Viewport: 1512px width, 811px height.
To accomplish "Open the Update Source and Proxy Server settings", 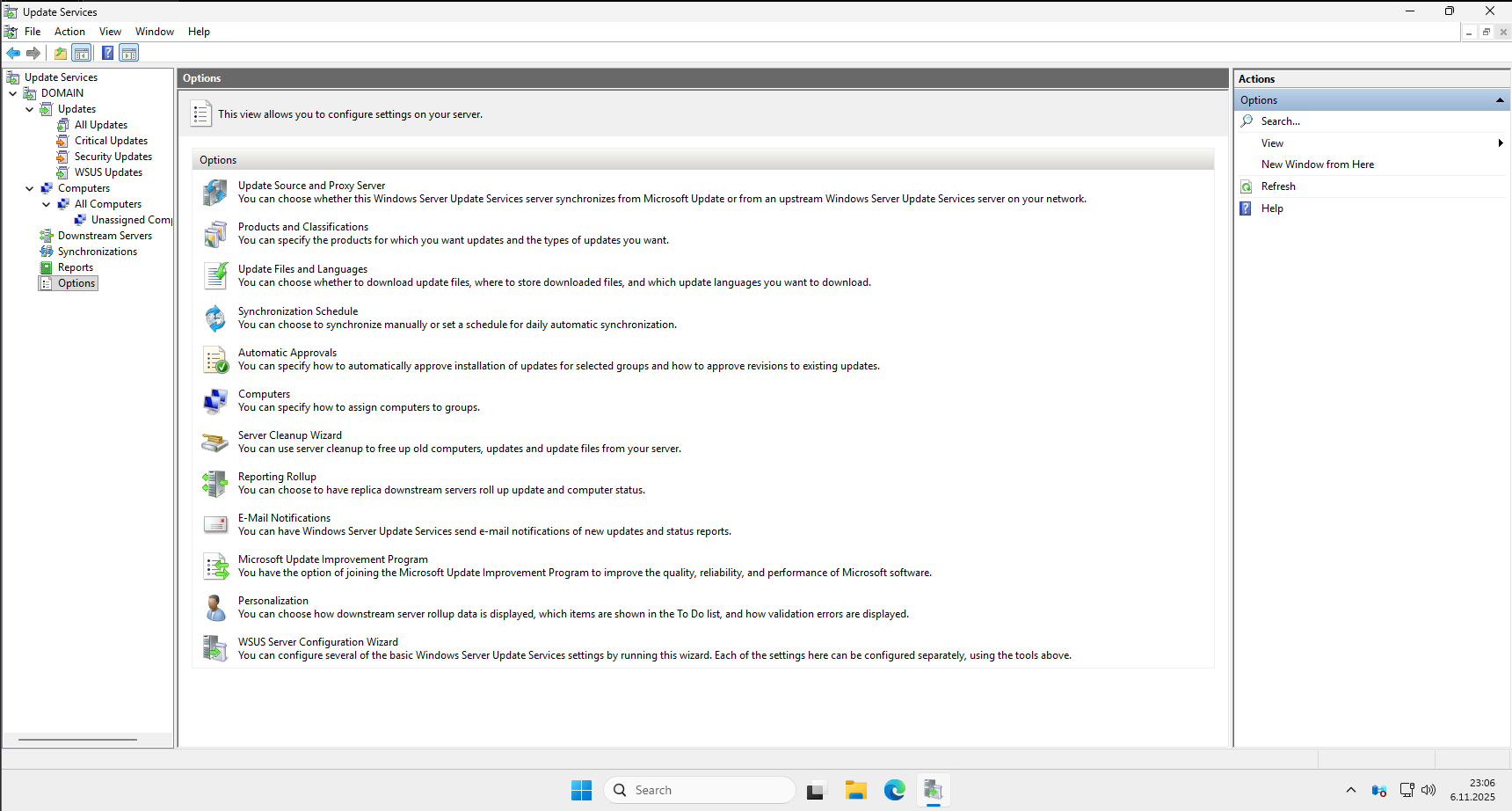I will [x=311, y=186].
